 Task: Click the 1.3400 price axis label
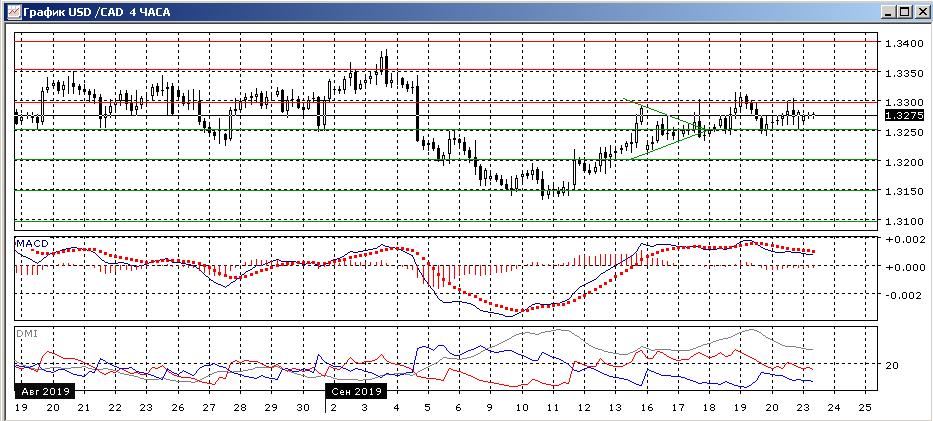coord(904,44)
